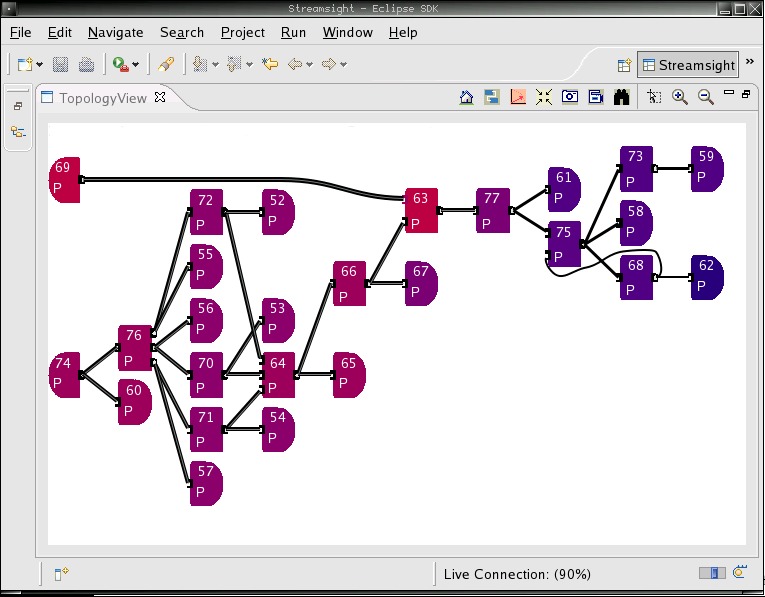The image size is (765, 597).
Task: Select operator node 64 in topology
Action: point(278,374)
